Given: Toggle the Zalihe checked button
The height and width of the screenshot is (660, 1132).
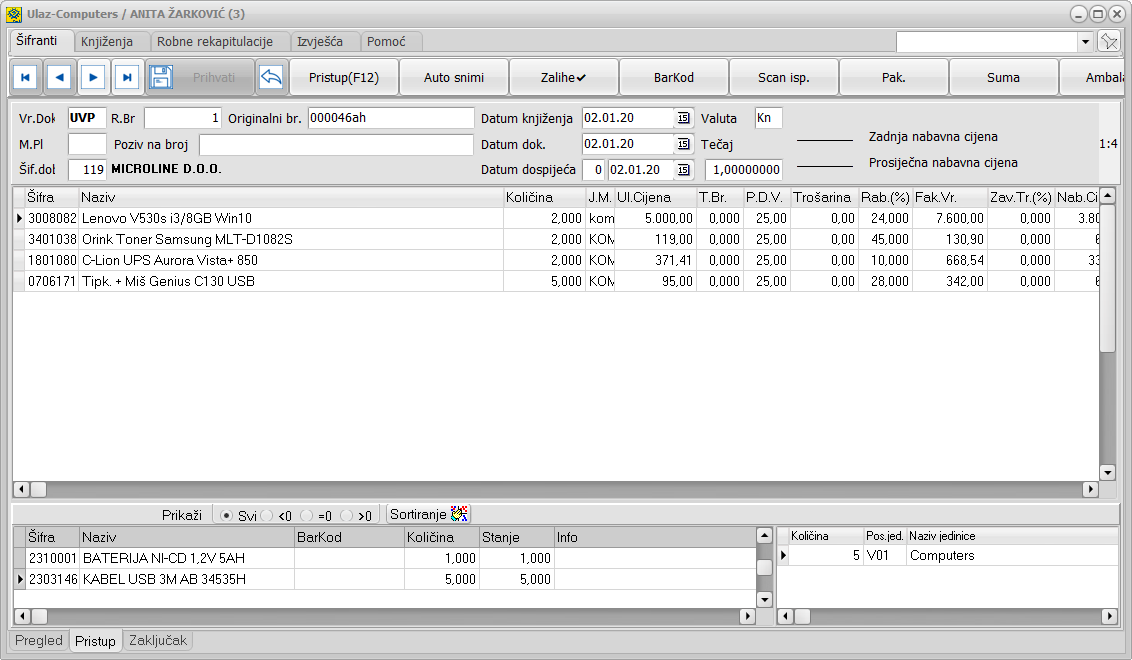Looking at the screenshot, I should click(564, 77).
